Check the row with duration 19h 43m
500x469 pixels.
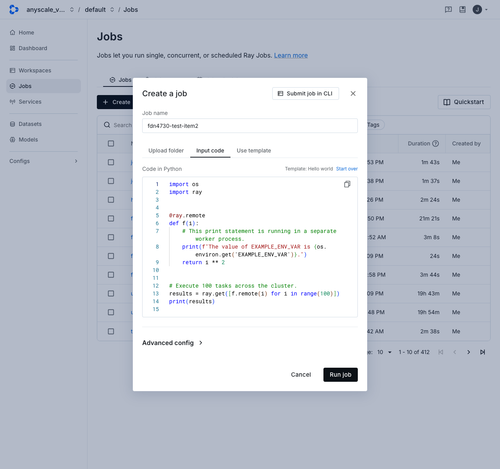tap(111, 293)
